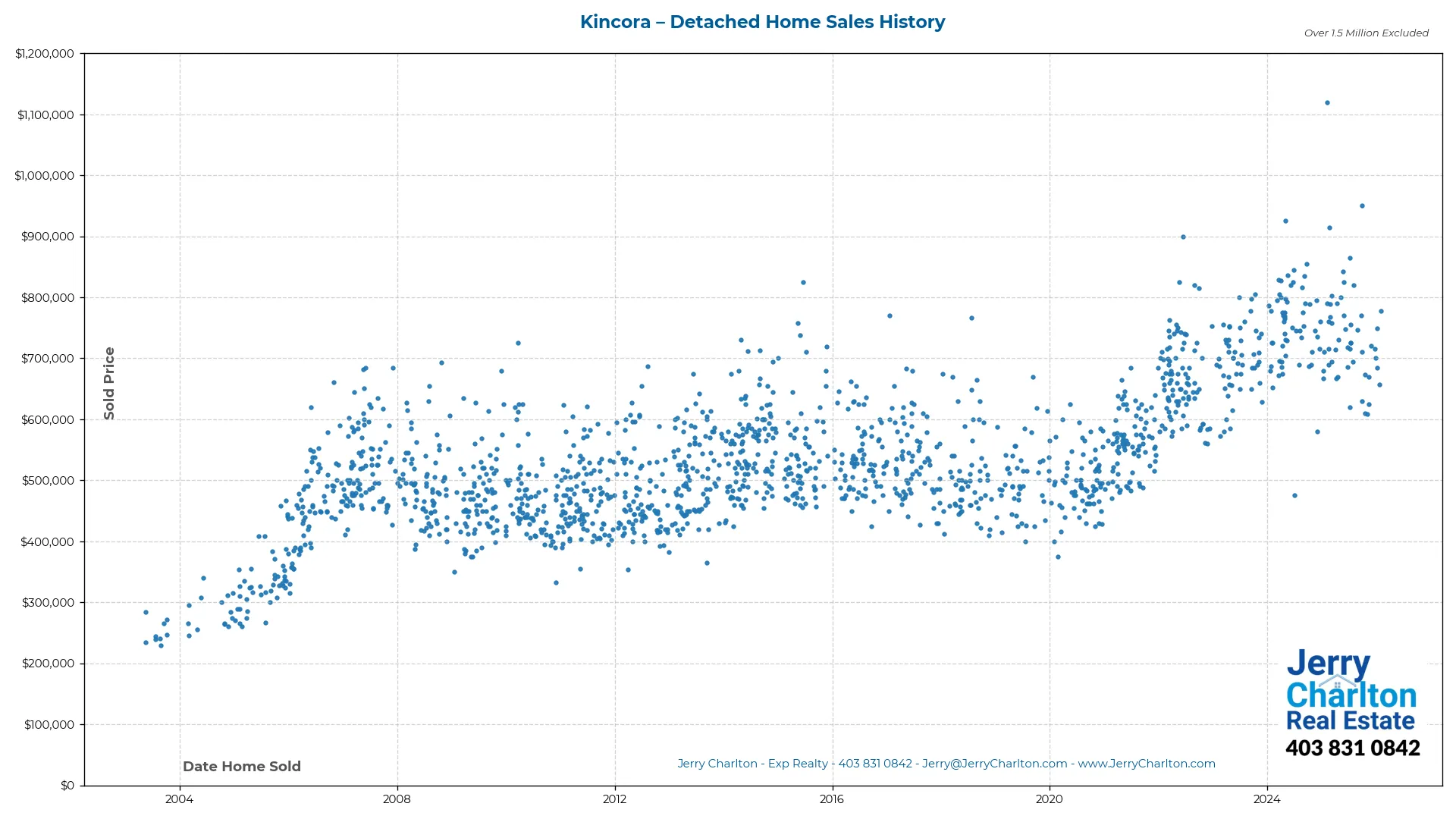Click the $725,000 outlier point near 2010
The width and height of the screenshot is (1456, 819).
[x=519, y=343]
